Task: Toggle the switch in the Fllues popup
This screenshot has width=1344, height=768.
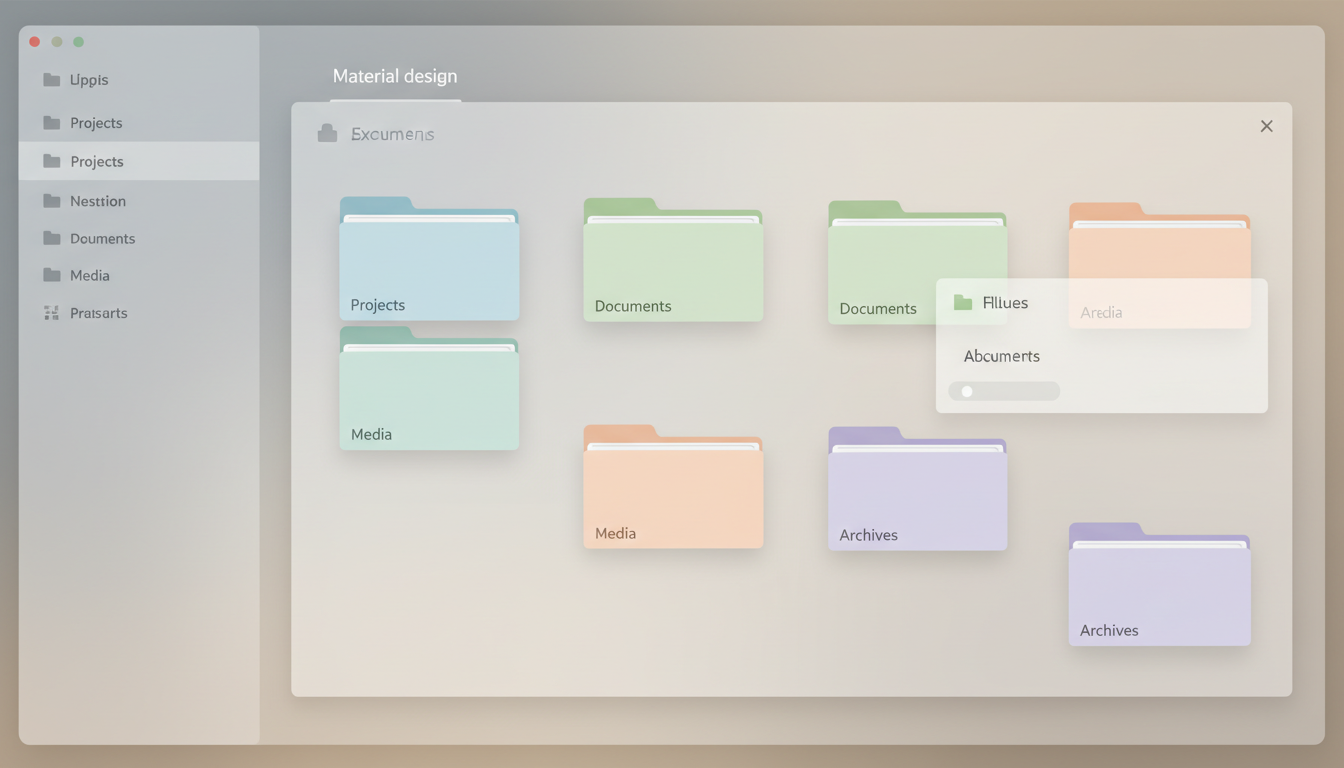Action: point(1003,390)
